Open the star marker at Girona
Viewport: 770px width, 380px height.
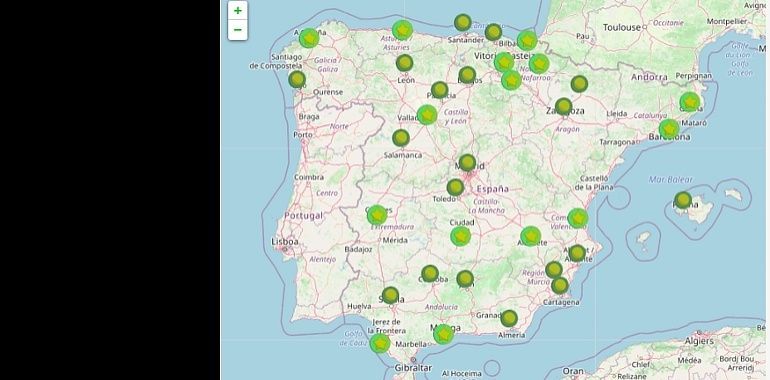[690, 102]
